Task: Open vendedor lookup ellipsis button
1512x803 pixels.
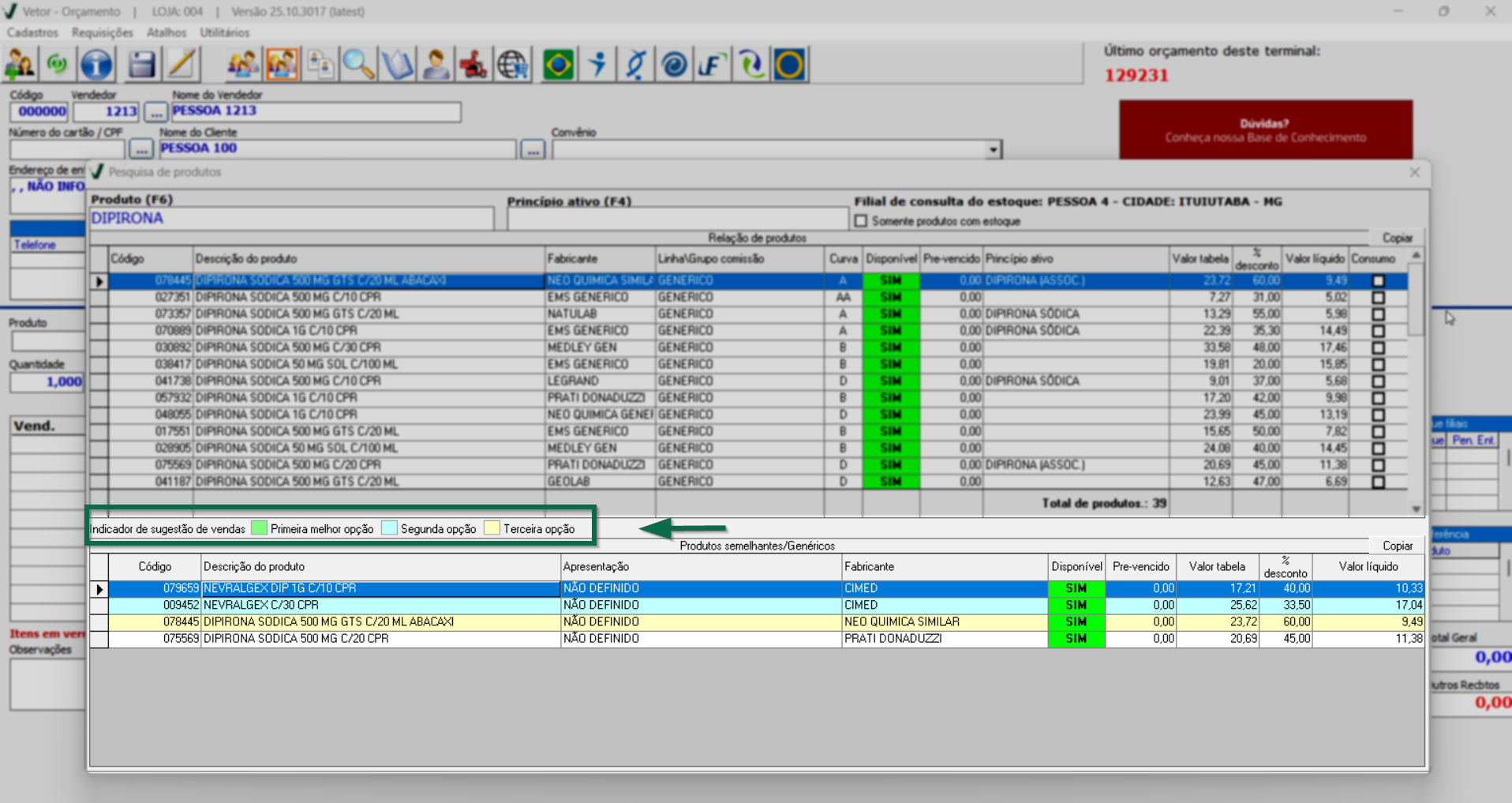Action: pos(156,112)
